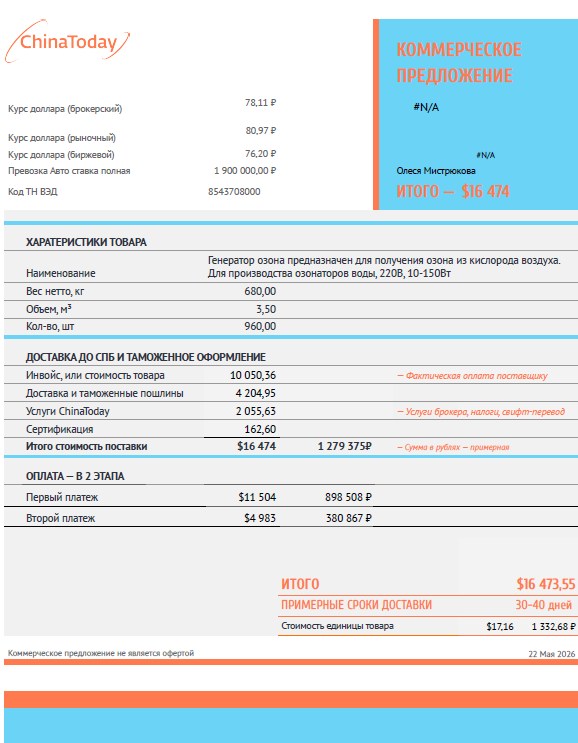Click the ChinaToday services amount 2 055,63
Viewport: 578px width, 743px height.
click(x=256, y=411)
